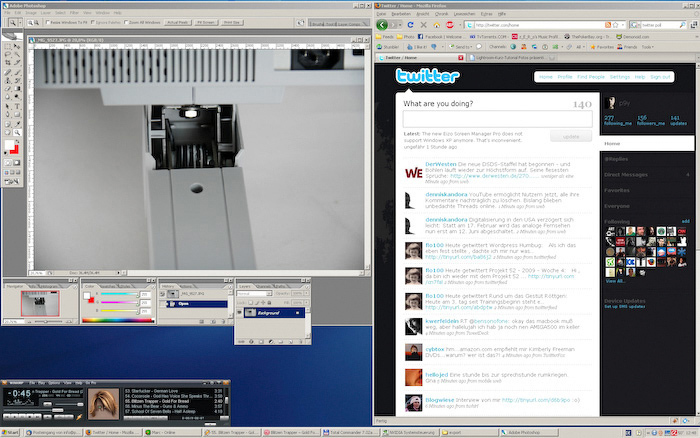700x438 pixels.
Task: Open the Fill slider arrow in Layers panel
Action: point(306,303)
